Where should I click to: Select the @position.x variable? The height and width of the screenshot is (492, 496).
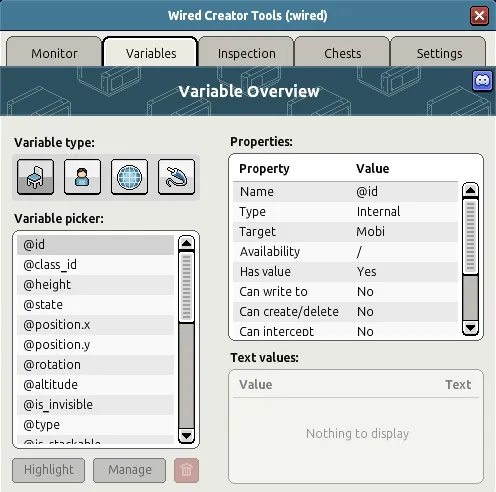[x=95, y=325]
